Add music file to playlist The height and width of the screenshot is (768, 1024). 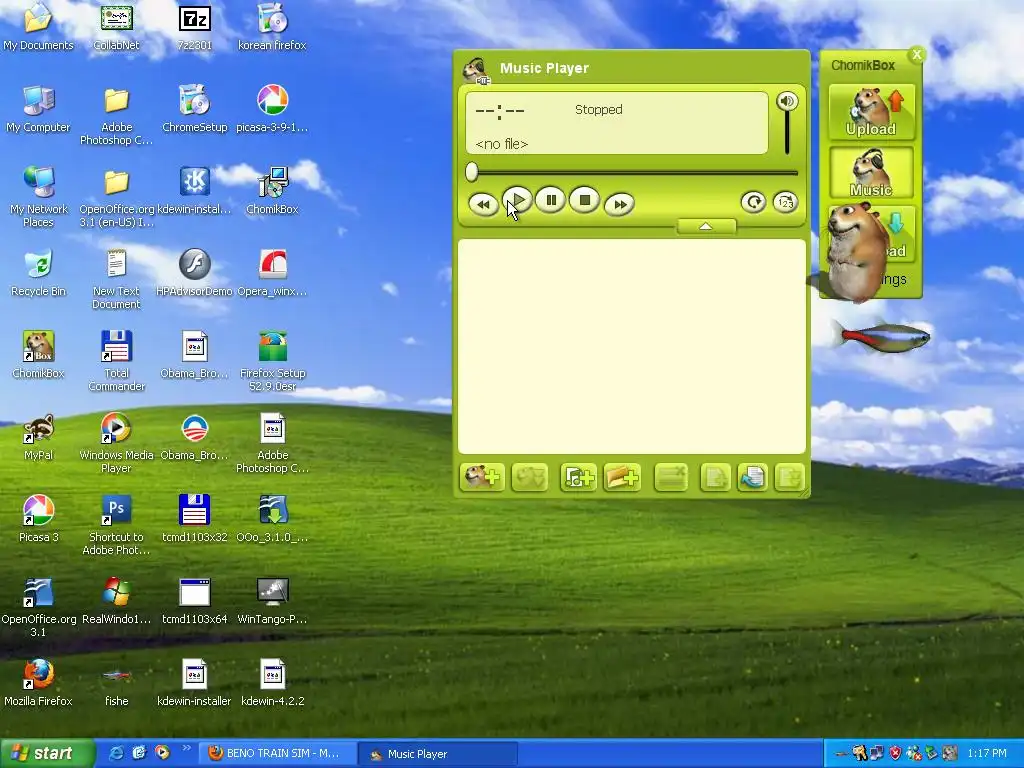[578, 477]
